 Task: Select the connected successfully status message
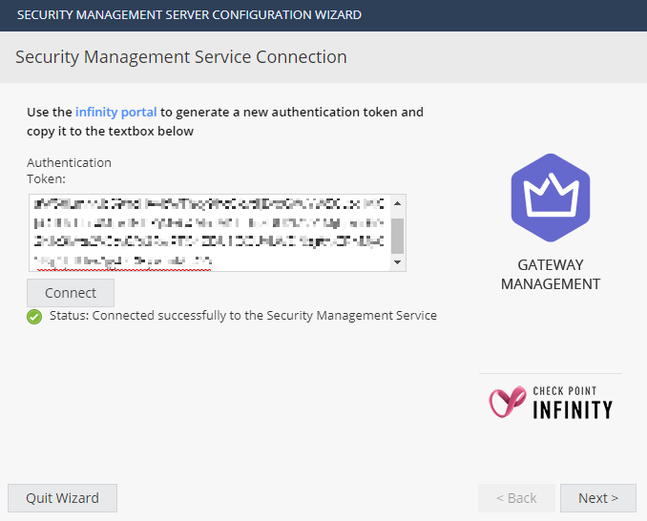click(x=243, y=316)
